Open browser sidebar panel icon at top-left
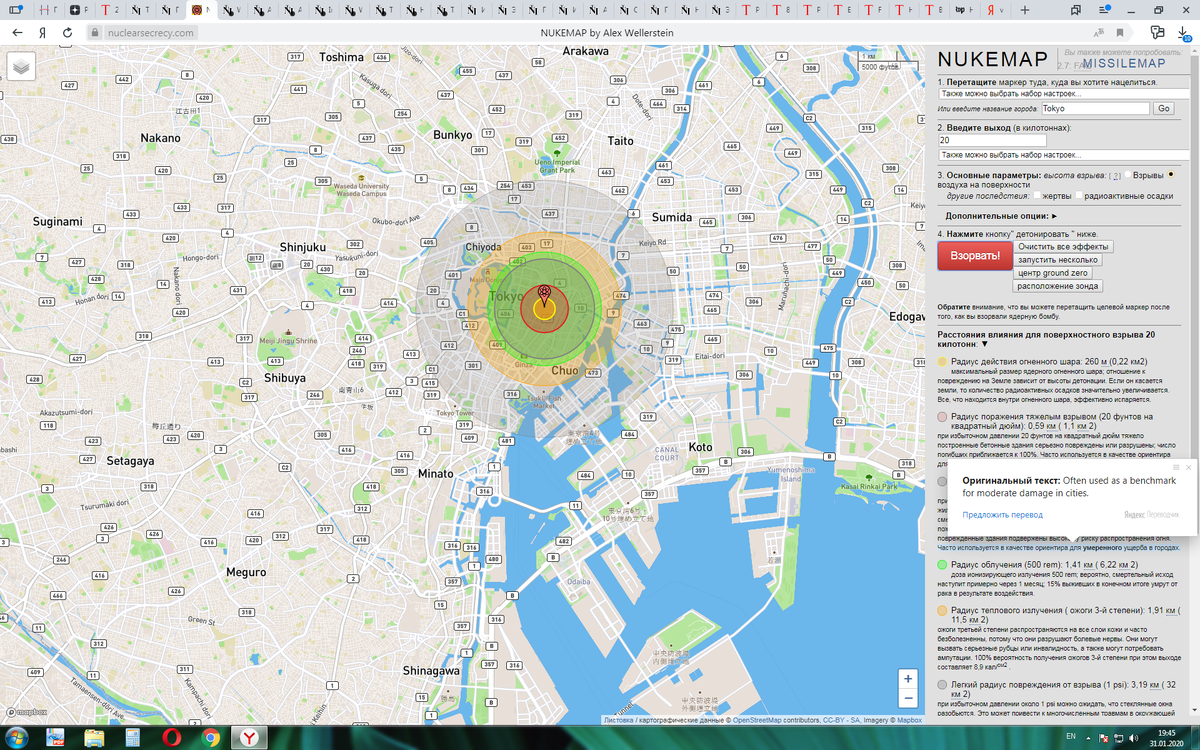The height and width of the screenshot is (750, 1200). coord(15,10)
